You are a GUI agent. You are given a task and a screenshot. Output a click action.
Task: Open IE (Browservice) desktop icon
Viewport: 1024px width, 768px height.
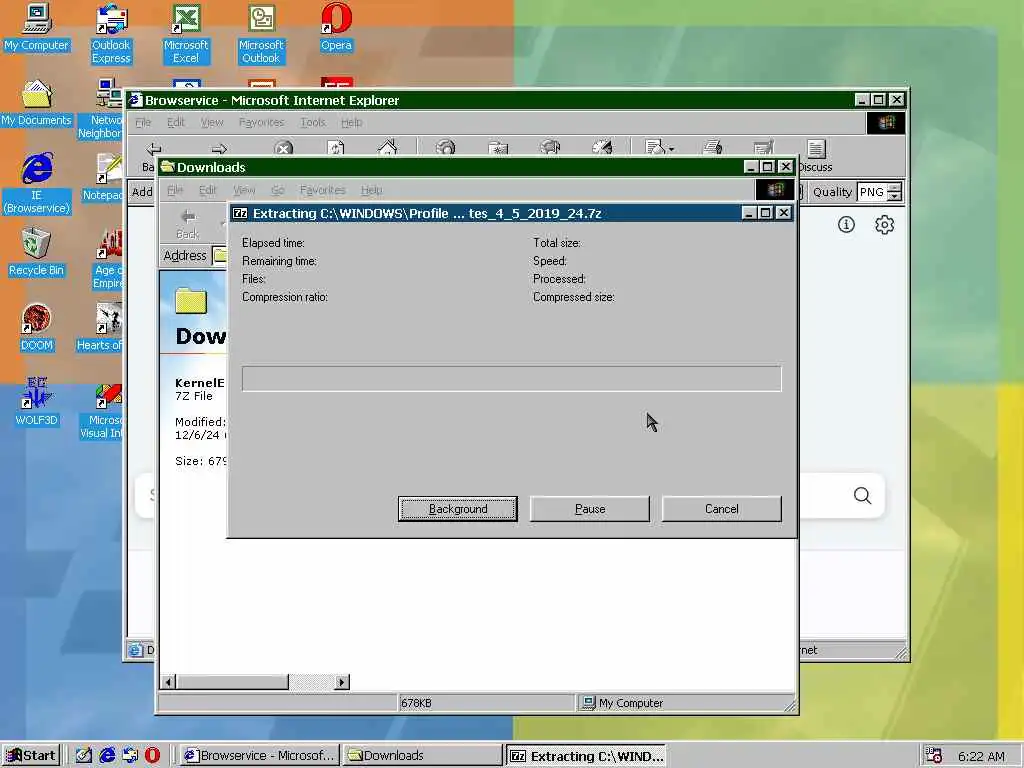point(37,184)
